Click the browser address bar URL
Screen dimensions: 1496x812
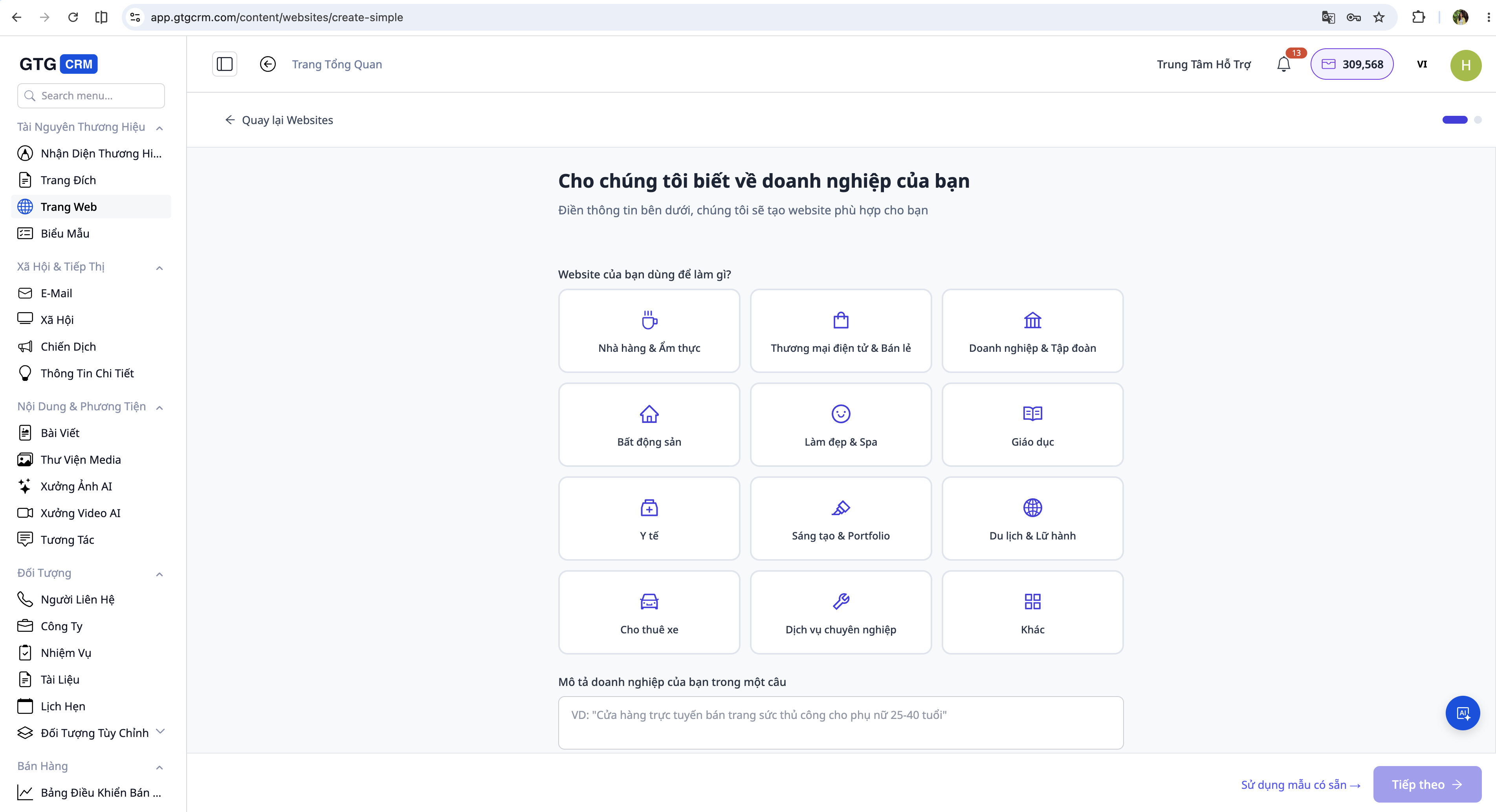click(x=277, y=17)
